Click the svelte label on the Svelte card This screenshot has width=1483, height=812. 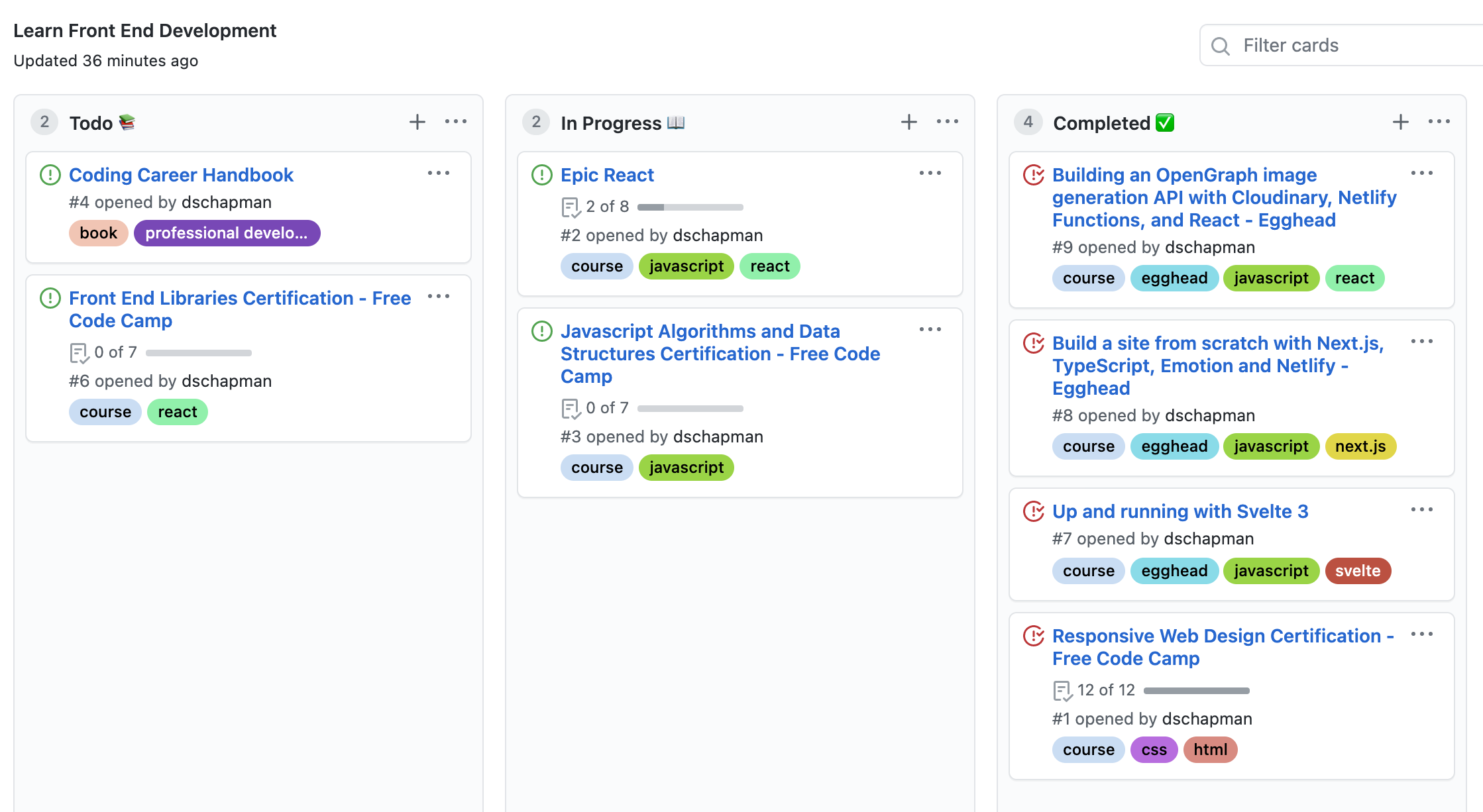click(1358, 570)
